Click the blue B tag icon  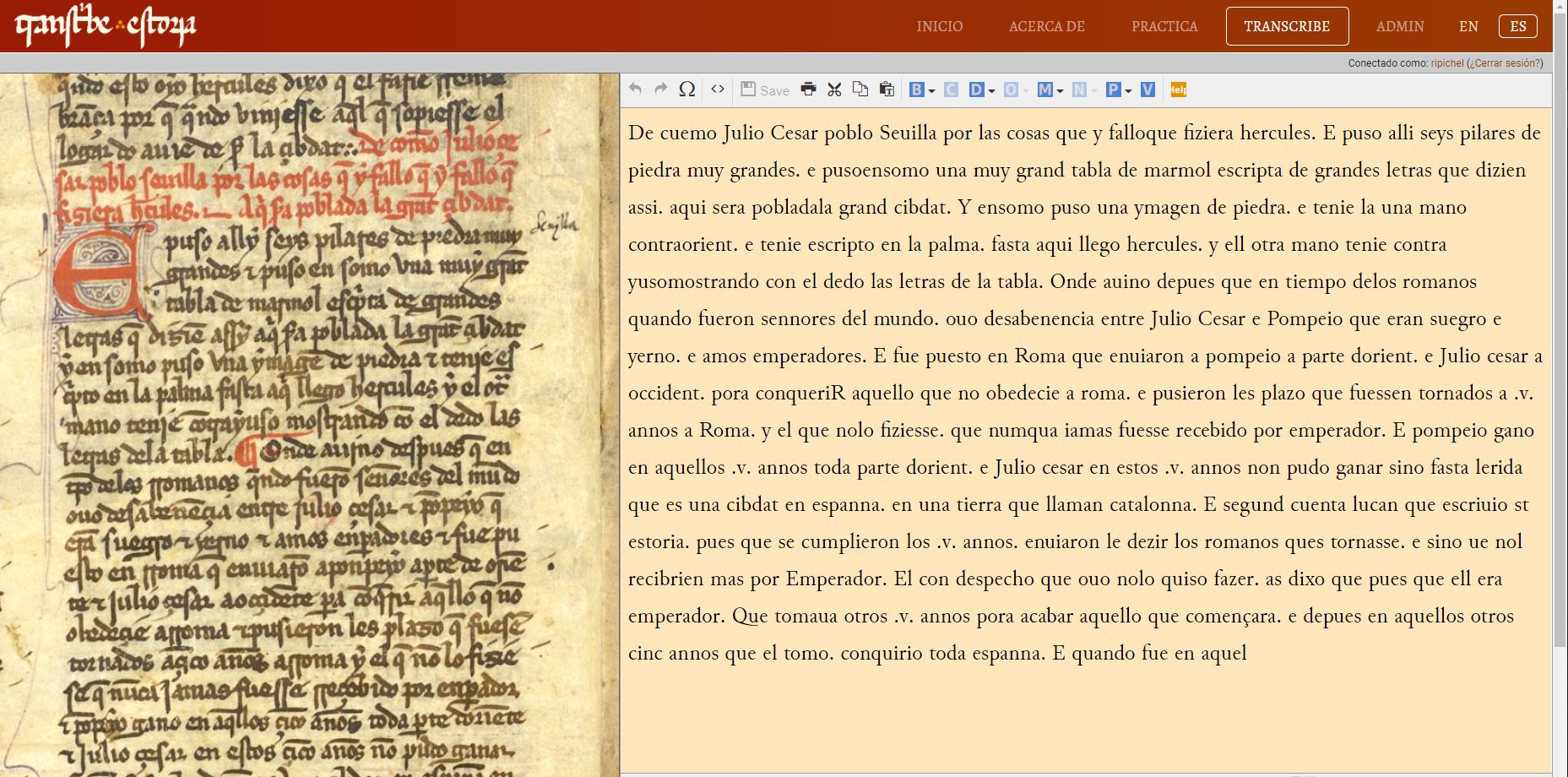click(916, 90)
